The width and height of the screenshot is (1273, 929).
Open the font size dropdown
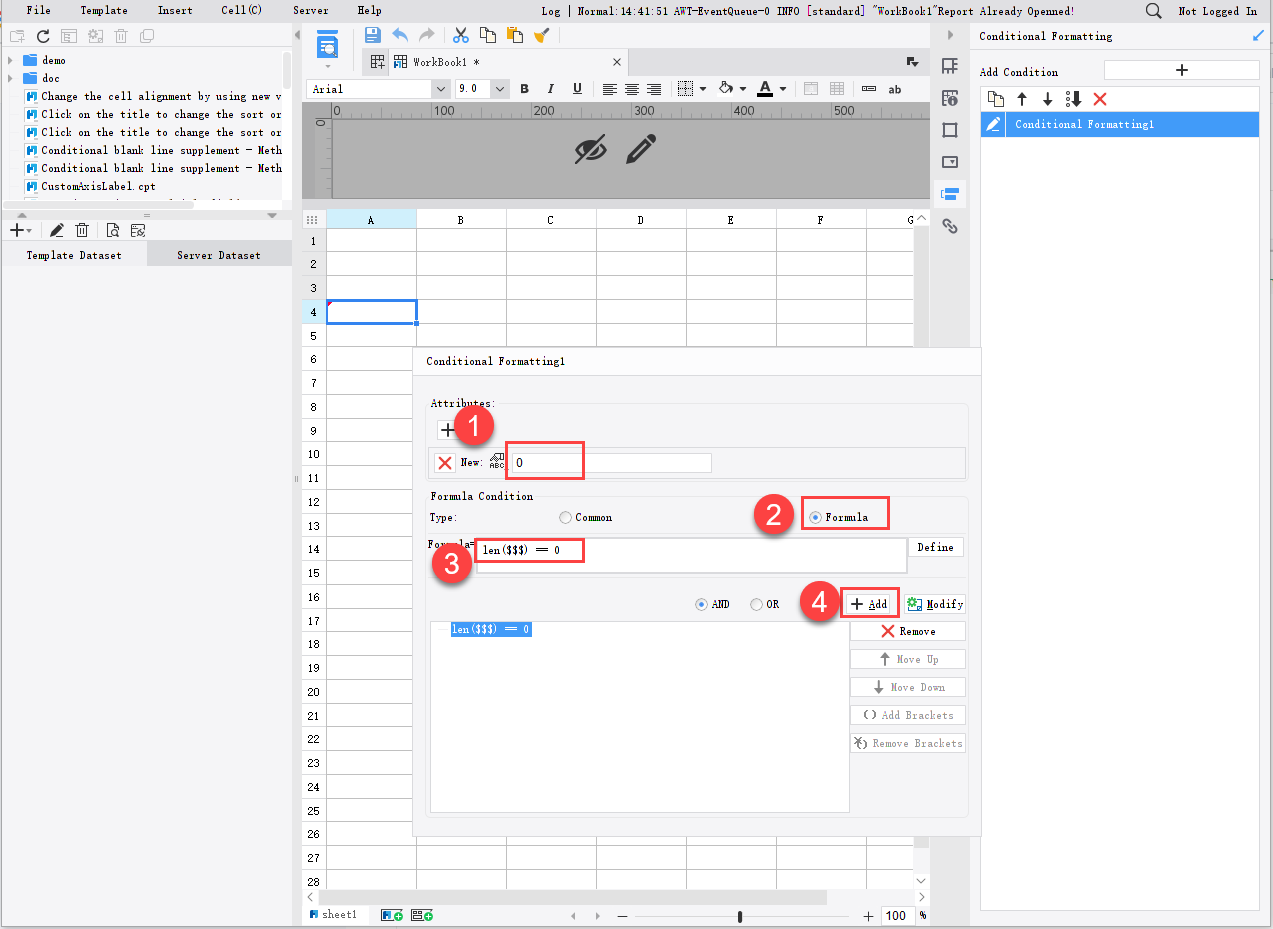click(x=499, y=88)
